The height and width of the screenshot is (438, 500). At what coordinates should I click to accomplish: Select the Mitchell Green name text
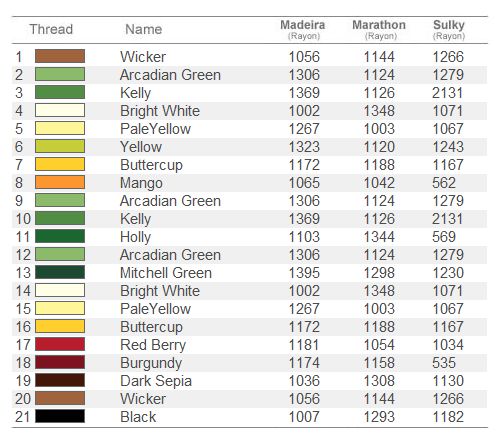point(166,273)
